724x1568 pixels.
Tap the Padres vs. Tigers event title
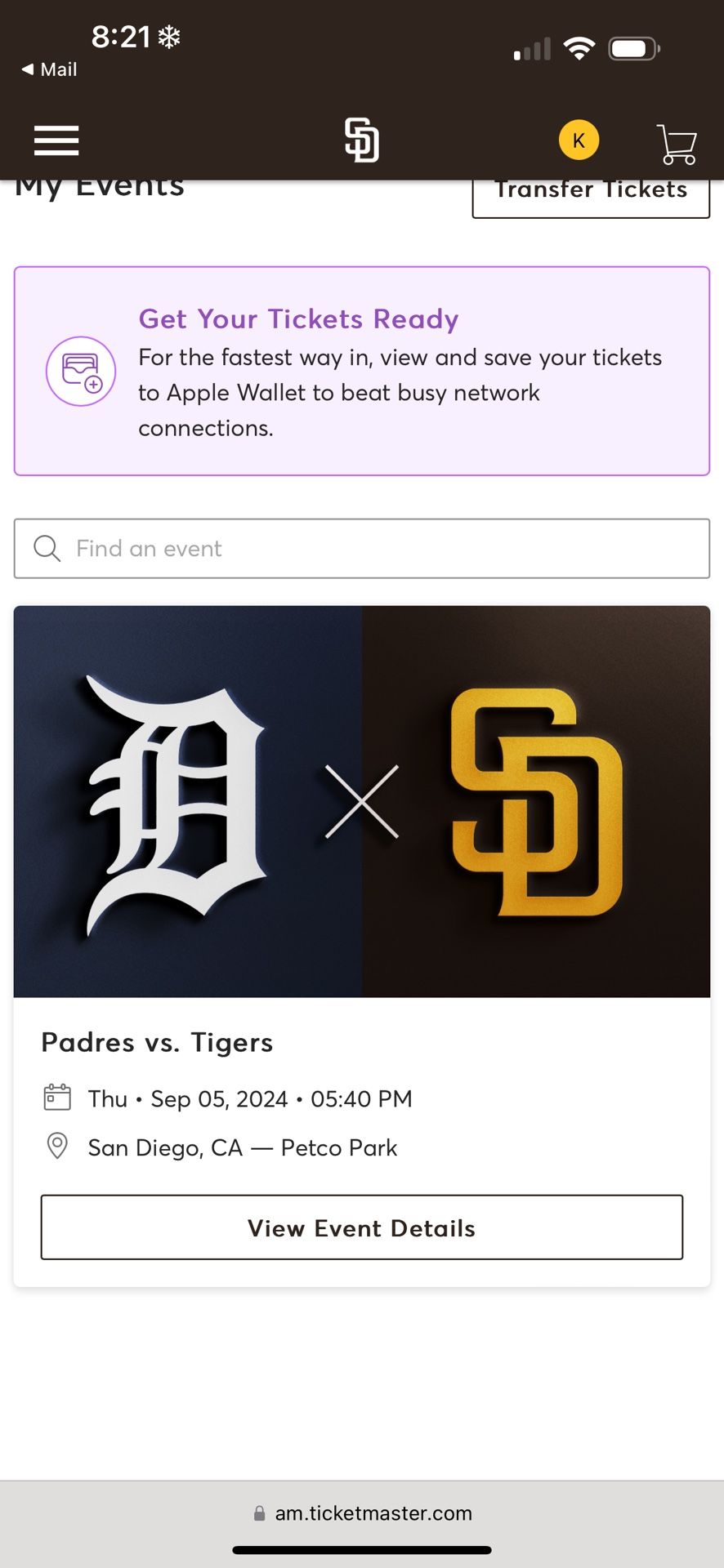tap(157, 1042)
